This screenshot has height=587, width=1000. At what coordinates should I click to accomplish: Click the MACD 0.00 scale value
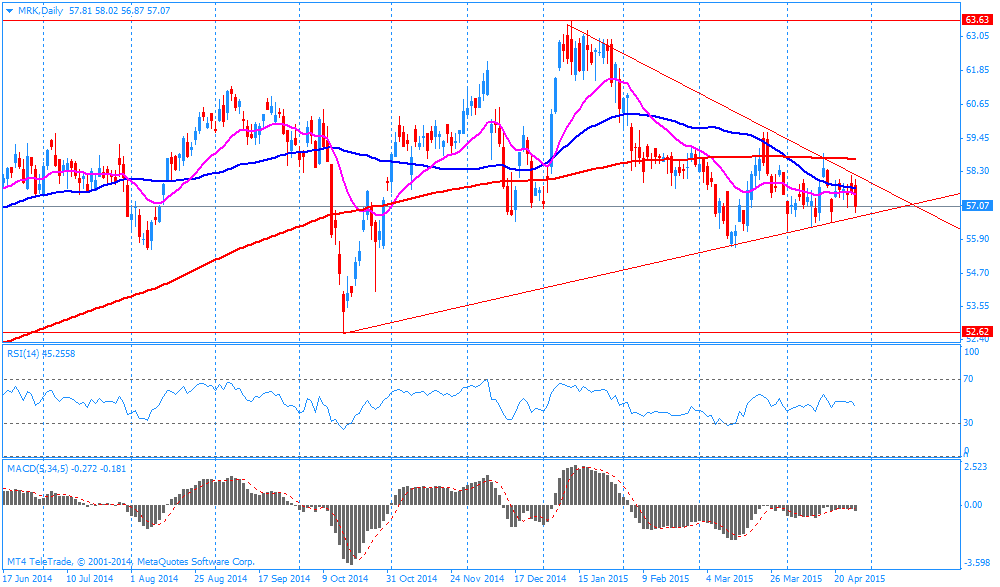[974, 505]
